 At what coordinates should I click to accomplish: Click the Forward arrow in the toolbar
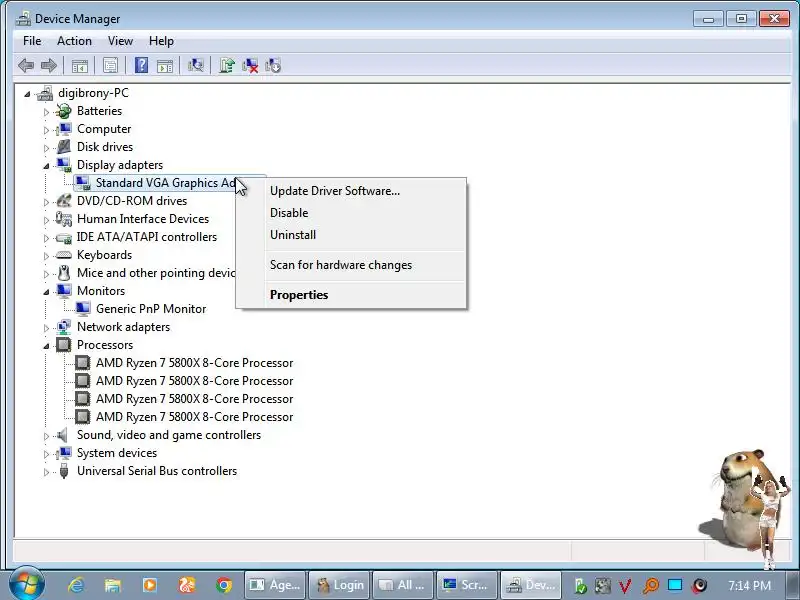(48, 65)
